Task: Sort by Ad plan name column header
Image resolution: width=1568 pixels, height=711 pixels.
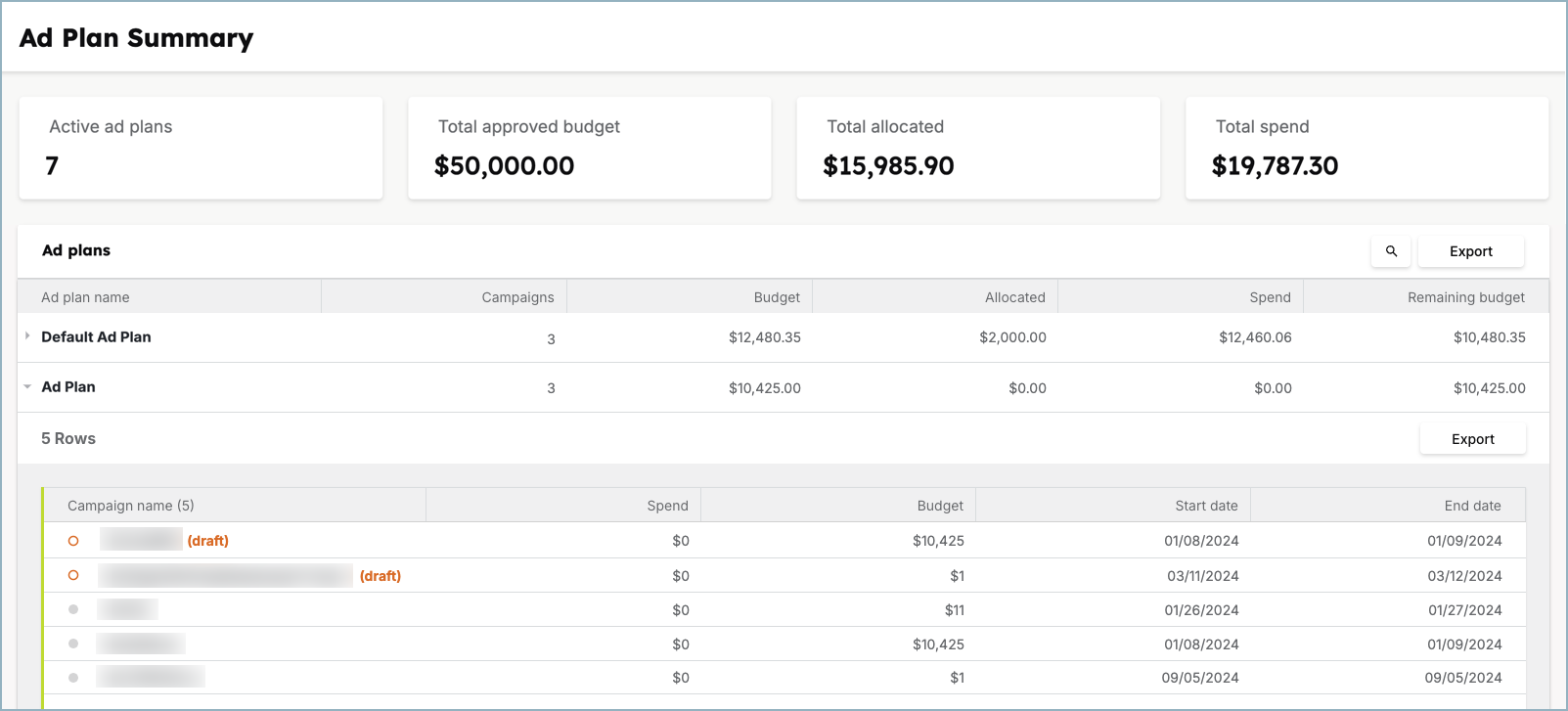Action: (85, 297)
